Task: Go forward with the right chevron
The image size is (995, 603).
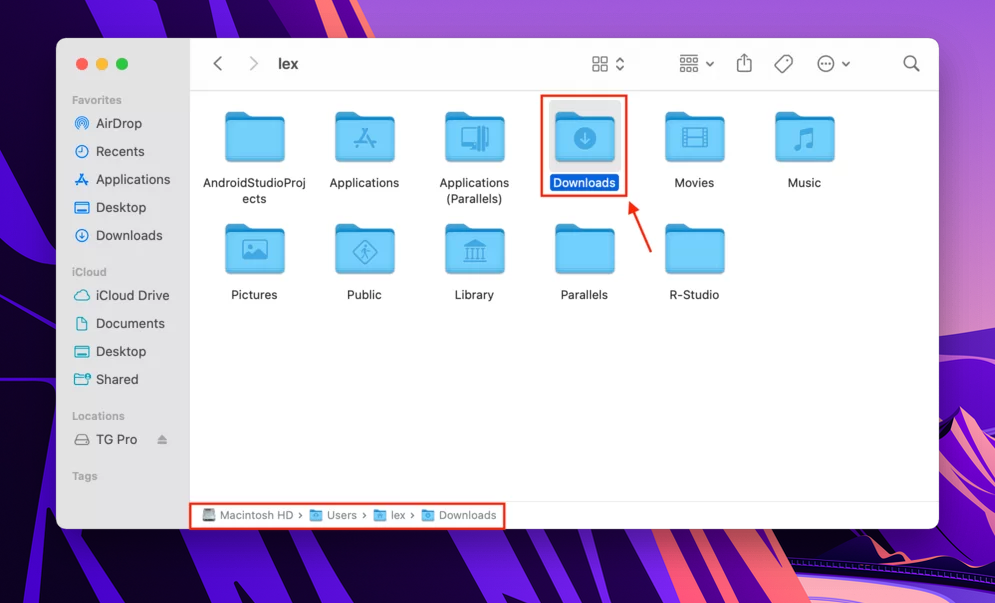Action: (253, 63)
